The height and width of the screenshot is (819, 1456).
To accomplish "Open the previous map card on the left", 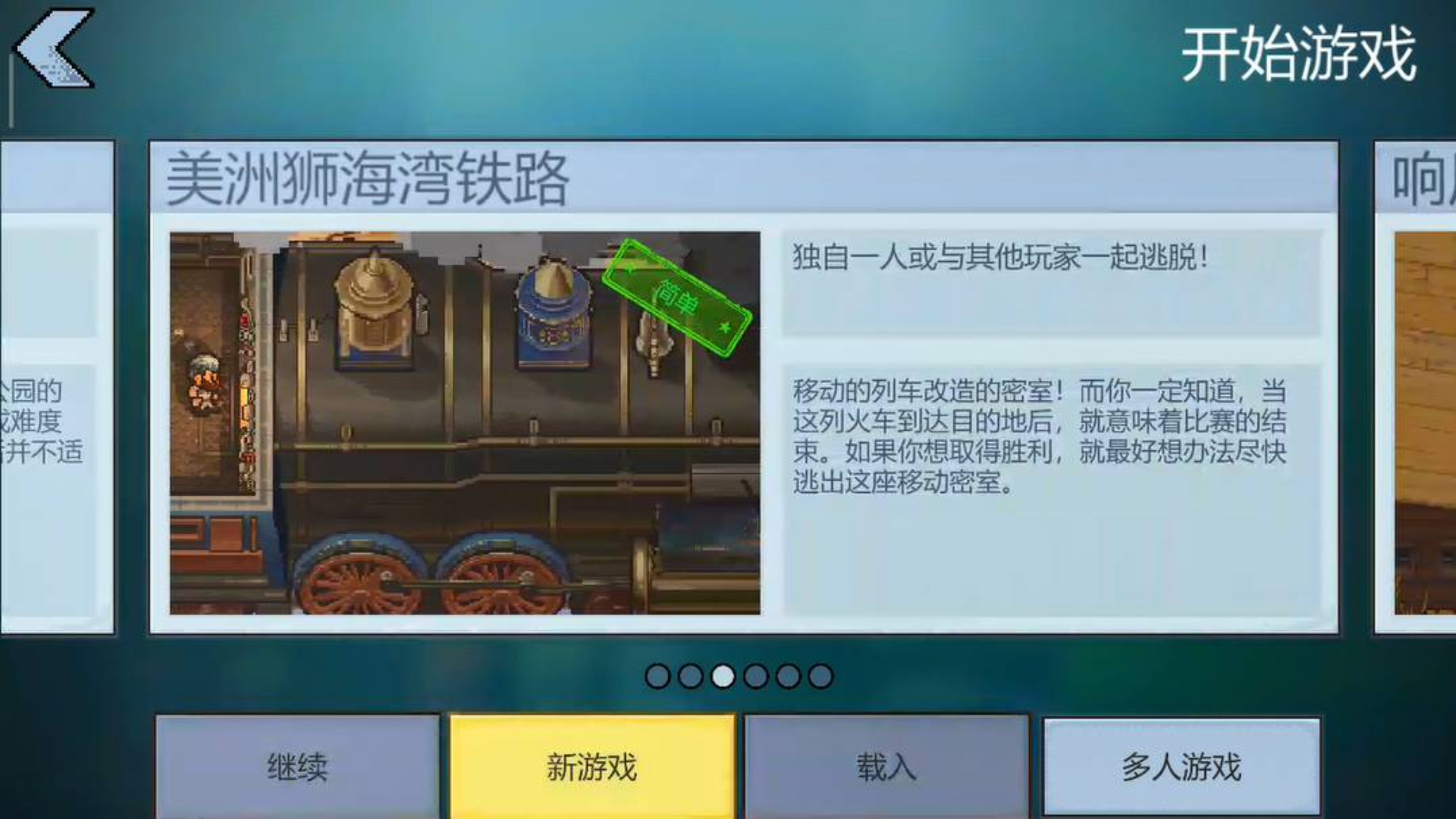I will (57, 387).
